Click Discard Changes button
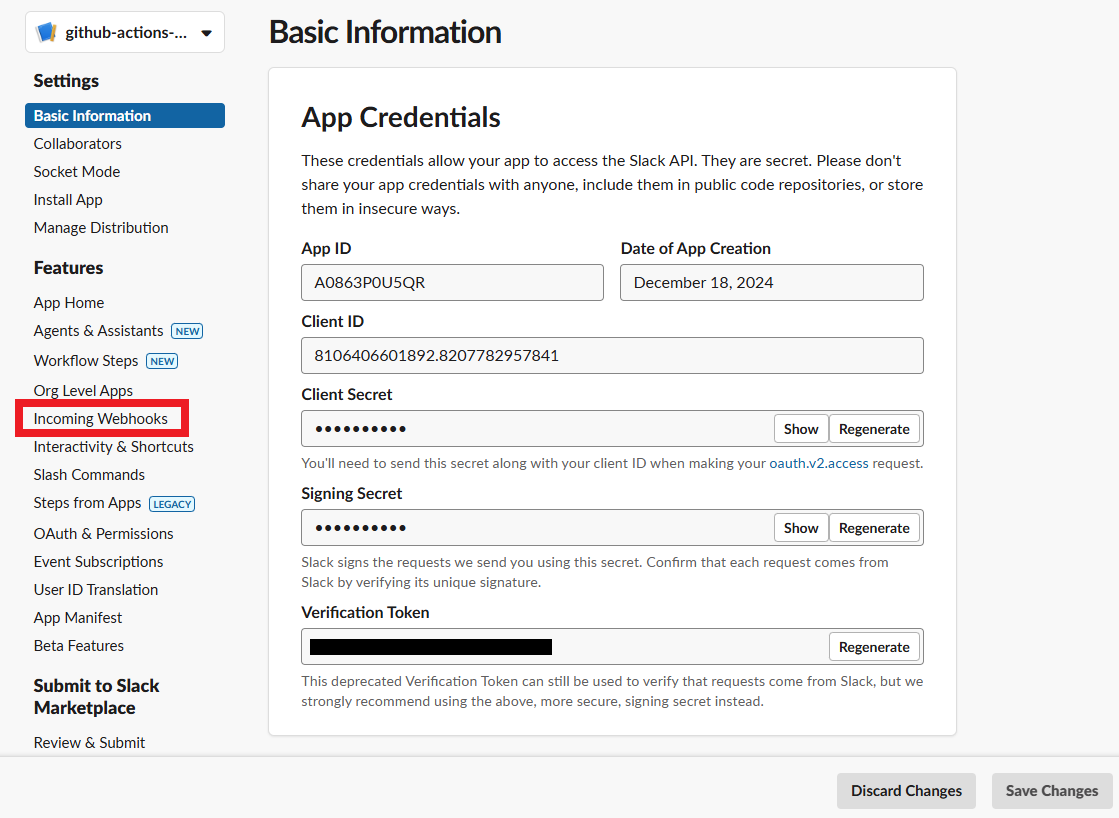The height and width of the screenshot is (818, 1119). 906,791
